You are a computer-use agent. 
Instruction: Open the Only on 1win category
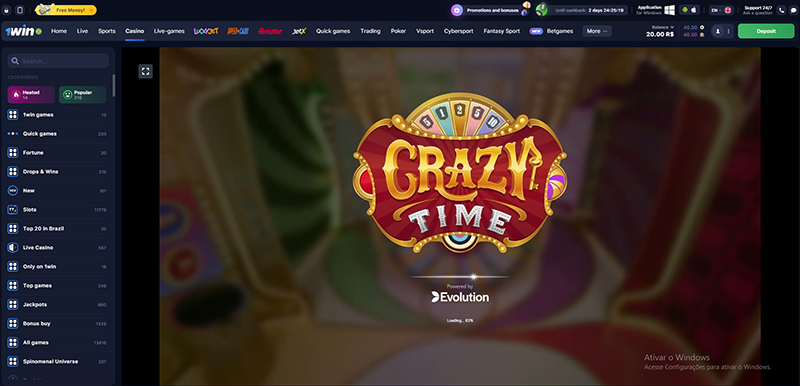coord(58,267)
